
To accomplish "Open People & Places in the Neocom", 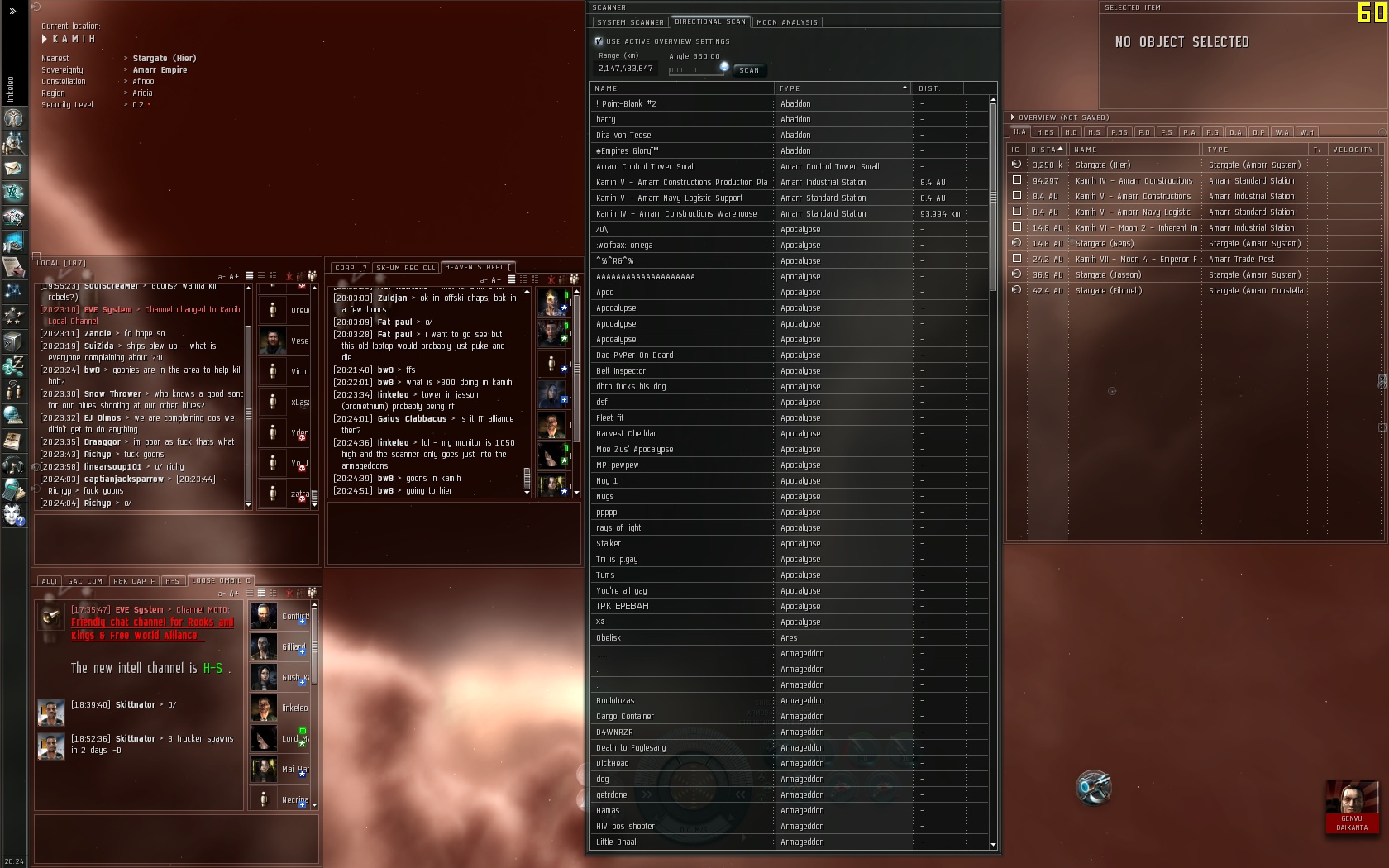I will coord(13,143).
